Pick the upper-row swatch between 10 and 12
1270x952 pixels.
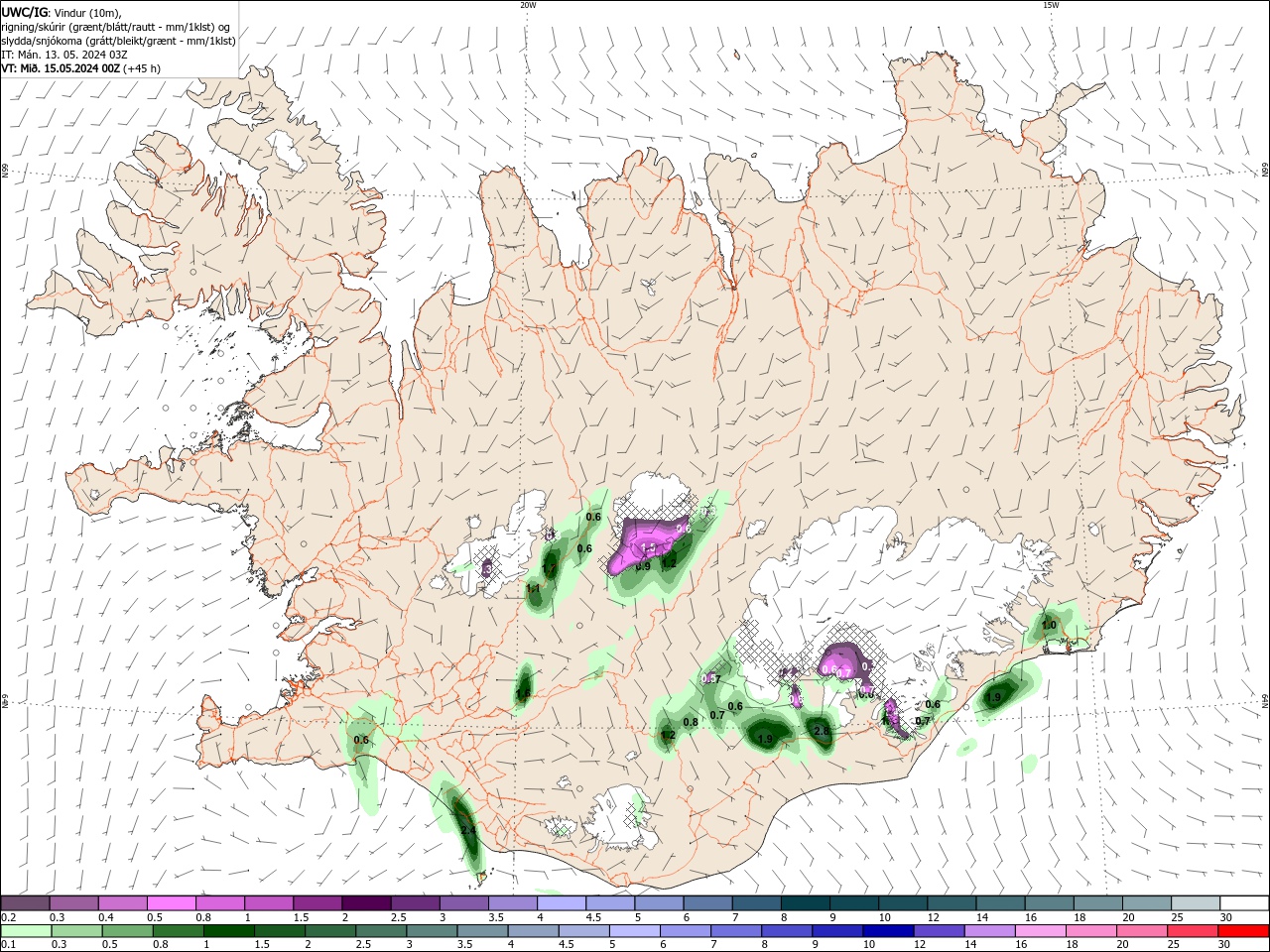point(903,903)
